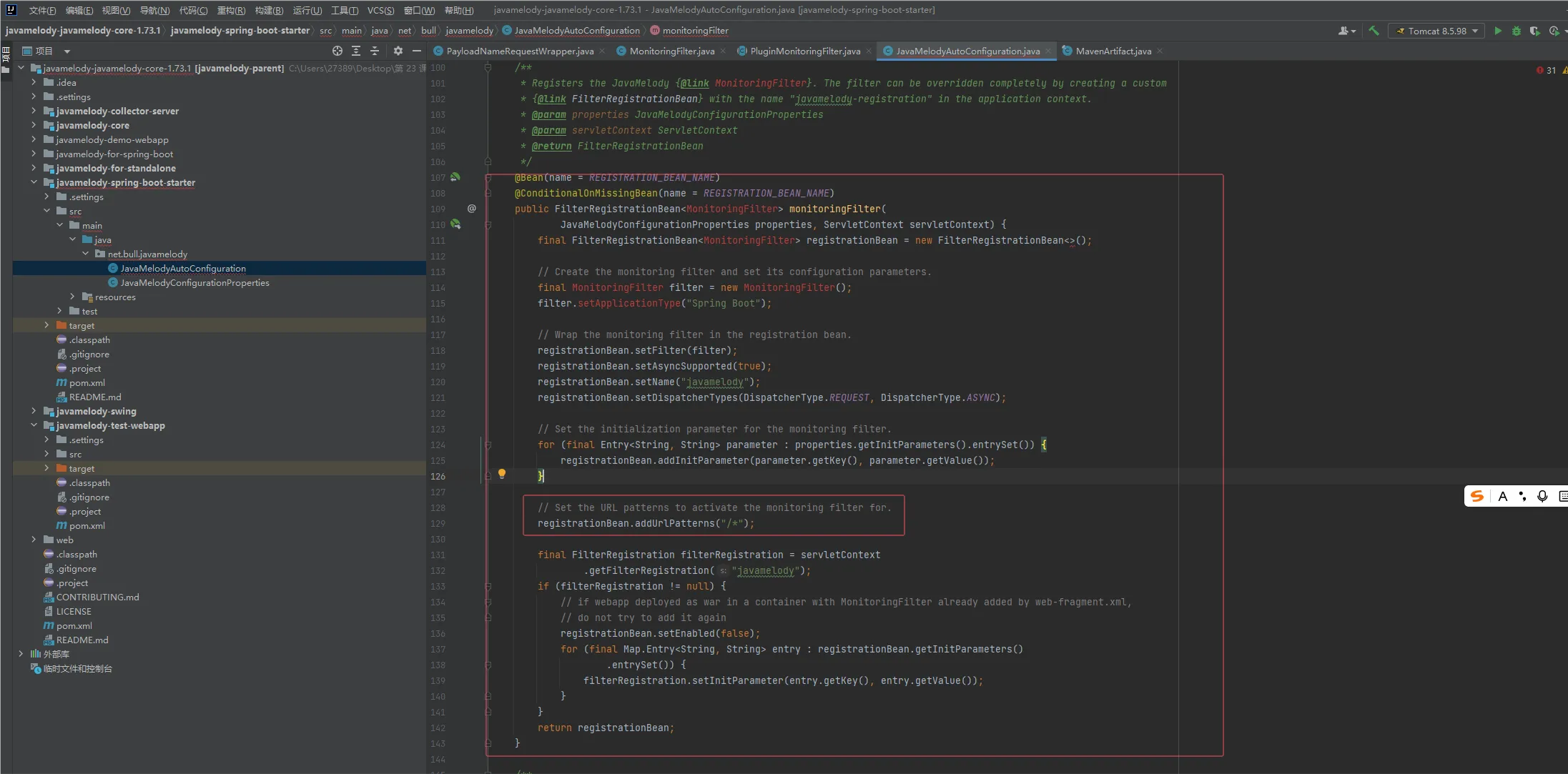Expand all nodes in the project tree
Screen dimensions: 1568x774
tap(356, 51)
